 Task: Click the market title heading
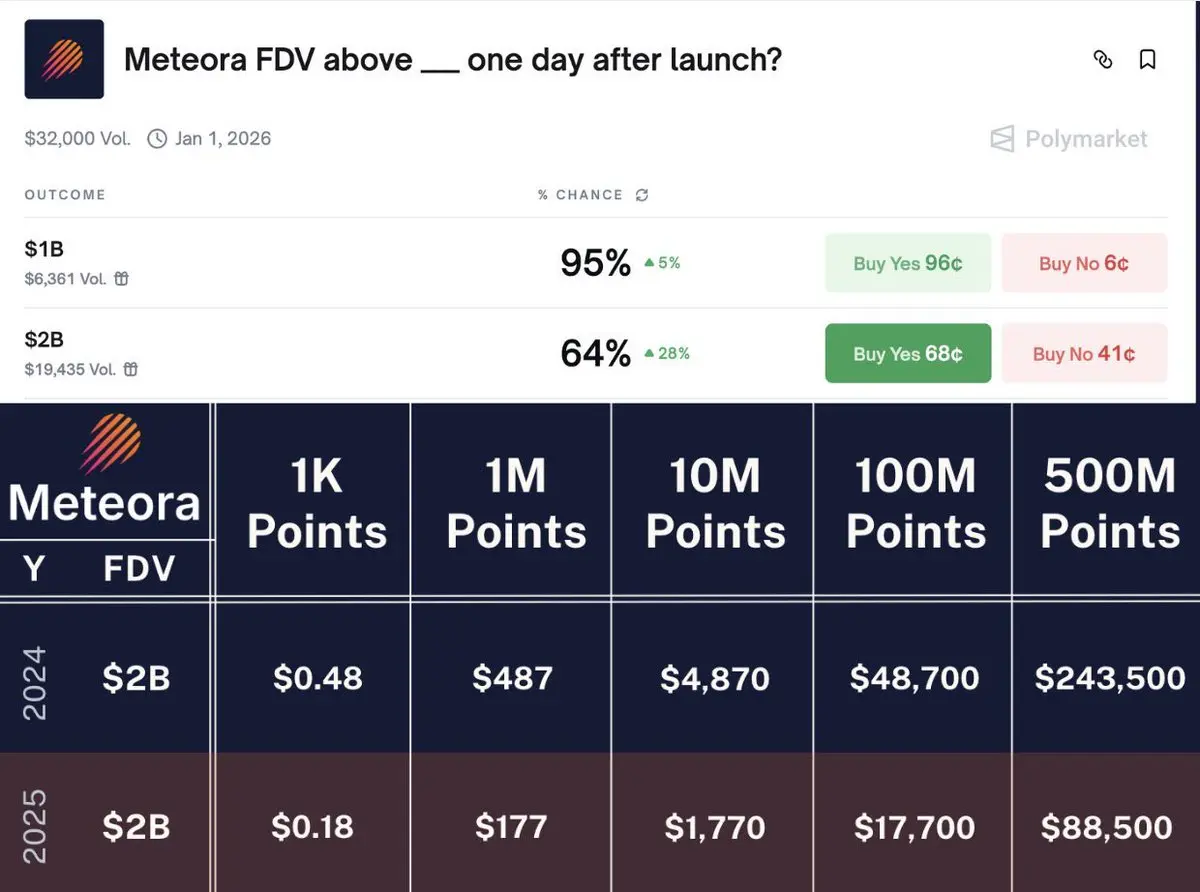point(452,60)
